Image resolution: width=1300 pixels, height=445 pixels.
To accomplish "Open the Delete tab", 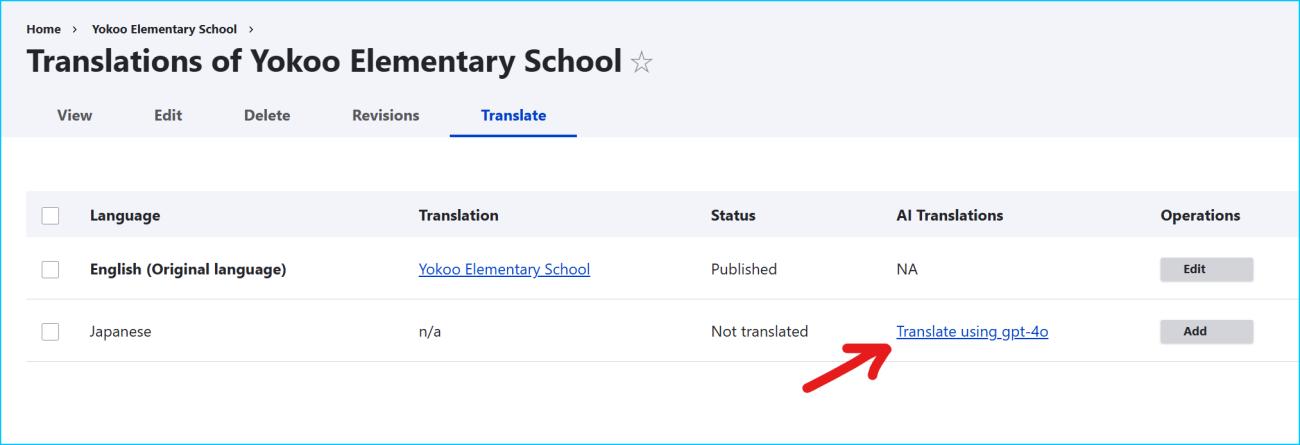I will (267, 115).
